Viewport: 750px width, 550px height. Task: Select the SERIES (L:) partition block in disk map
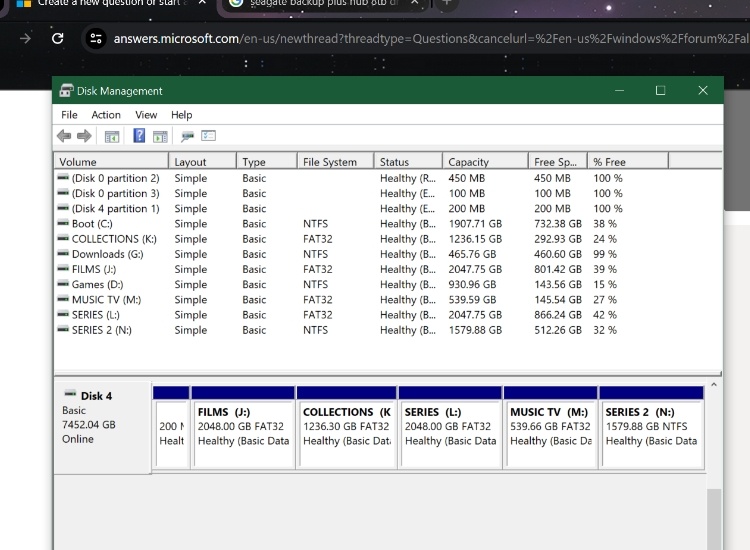[x=450, y=427]
